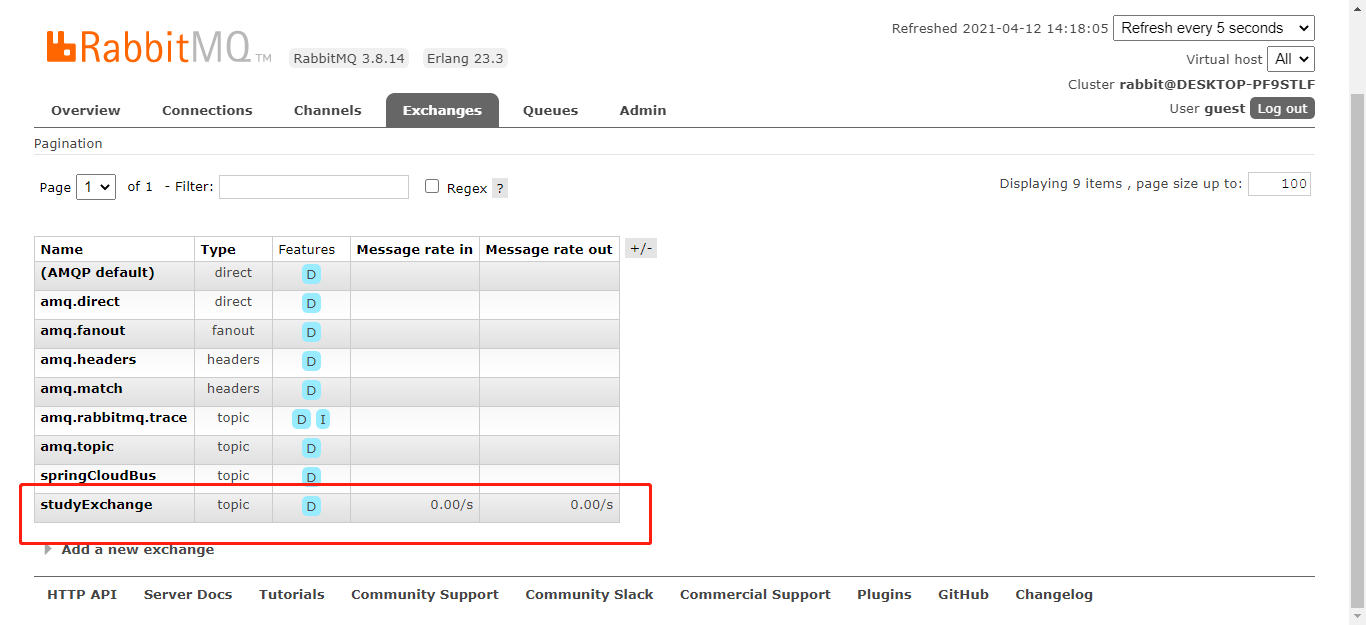Open the amq.topic exchange
Image resolution: width=1366 pixels, height=625 pixels.
pos(77,446)
